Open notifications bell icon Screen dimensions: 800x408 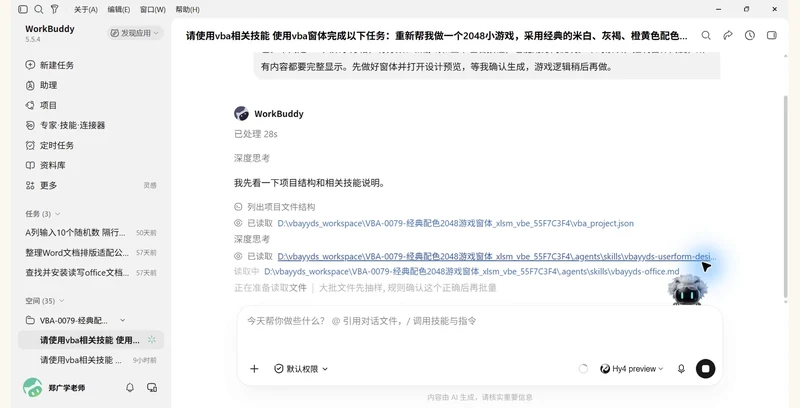coord(130,388)
